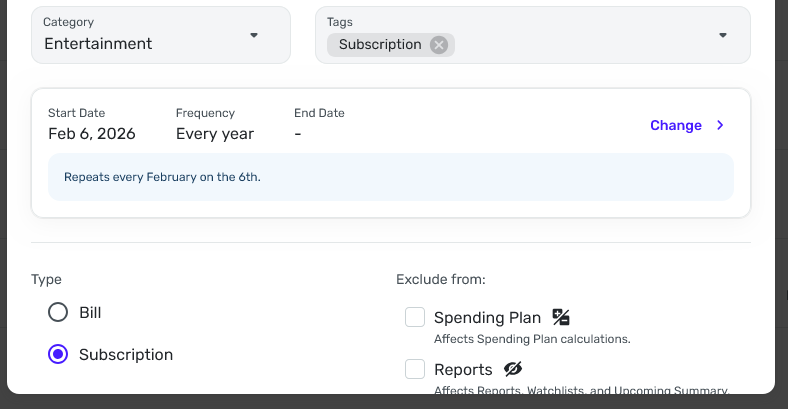Click the Spending Plan exclusion icon
Viewport: 788px width, 409px height.
[561, 318]
